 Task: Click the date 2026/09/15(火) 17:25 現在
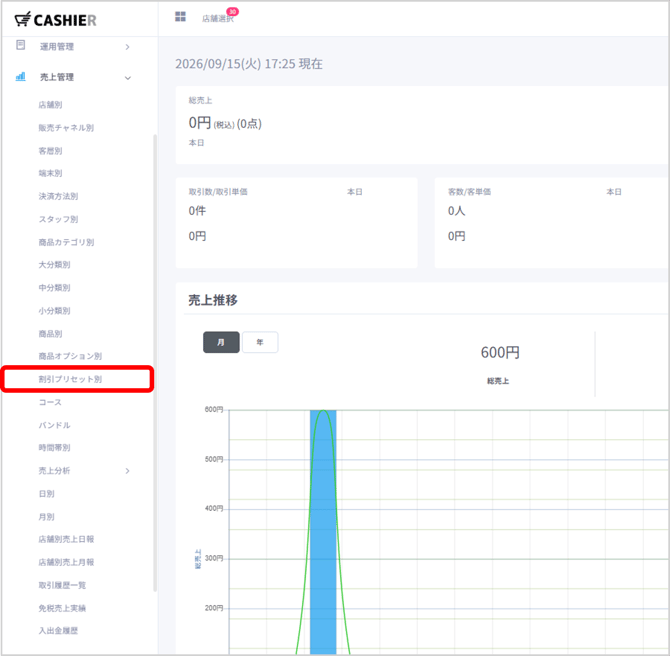pos(249,64)
